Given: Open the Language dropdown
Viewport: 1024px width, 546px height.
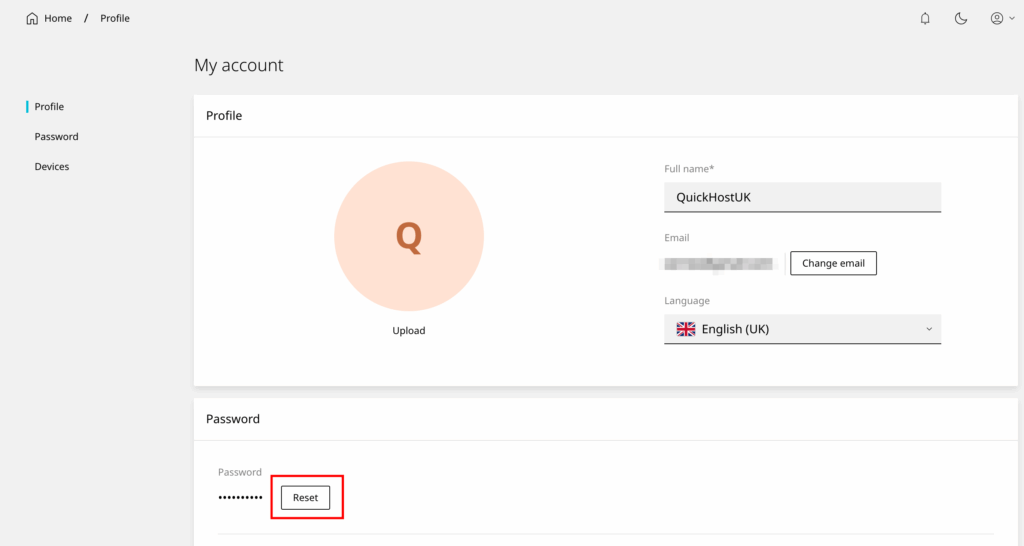Looking at the screenshot, I should tap(803, 329).
